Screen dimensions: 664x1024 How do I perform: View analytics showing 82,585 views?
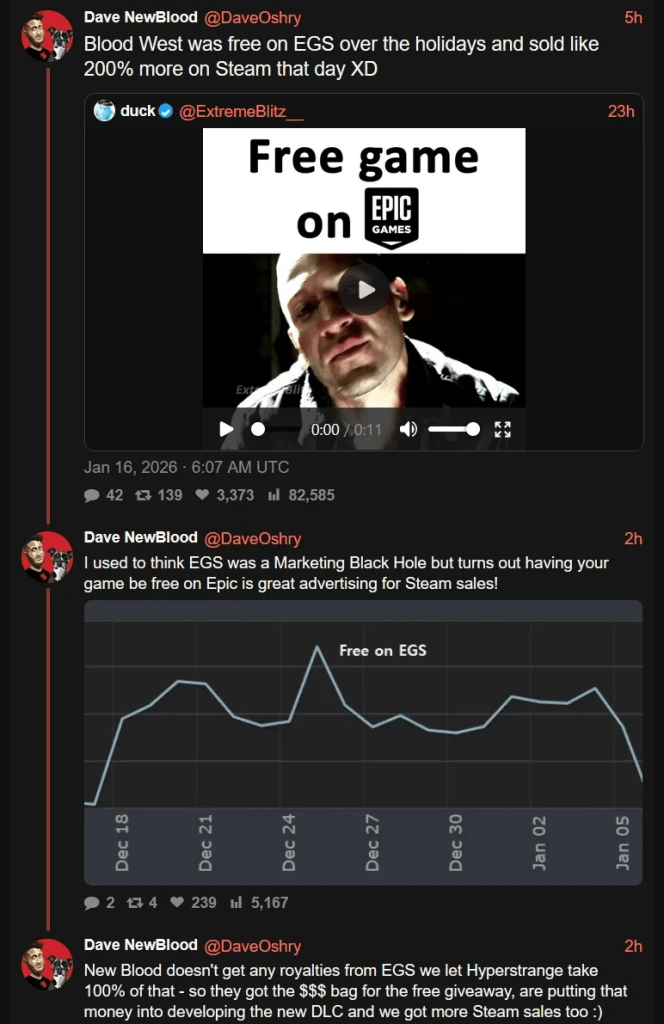301,495
